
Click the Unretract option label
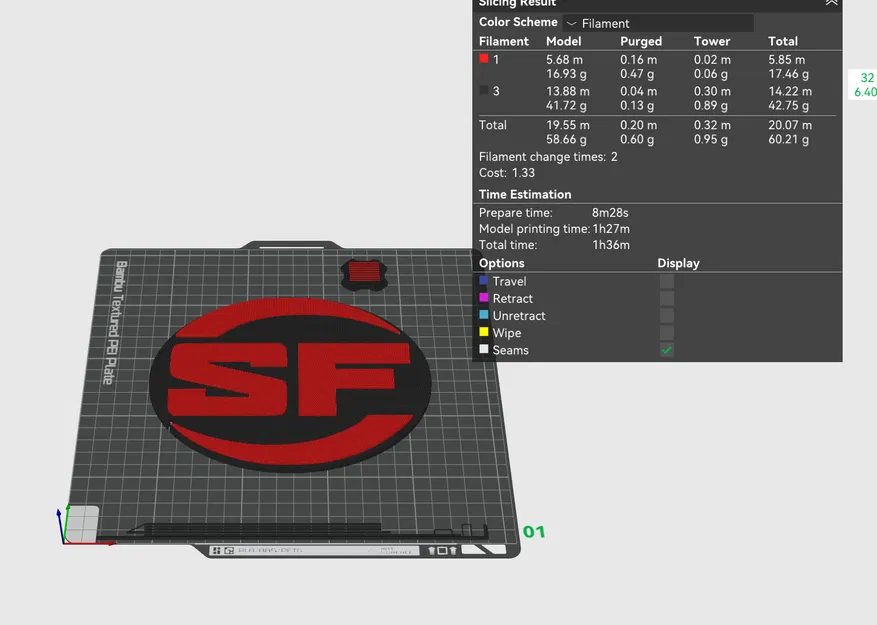[x=518, y=316]
